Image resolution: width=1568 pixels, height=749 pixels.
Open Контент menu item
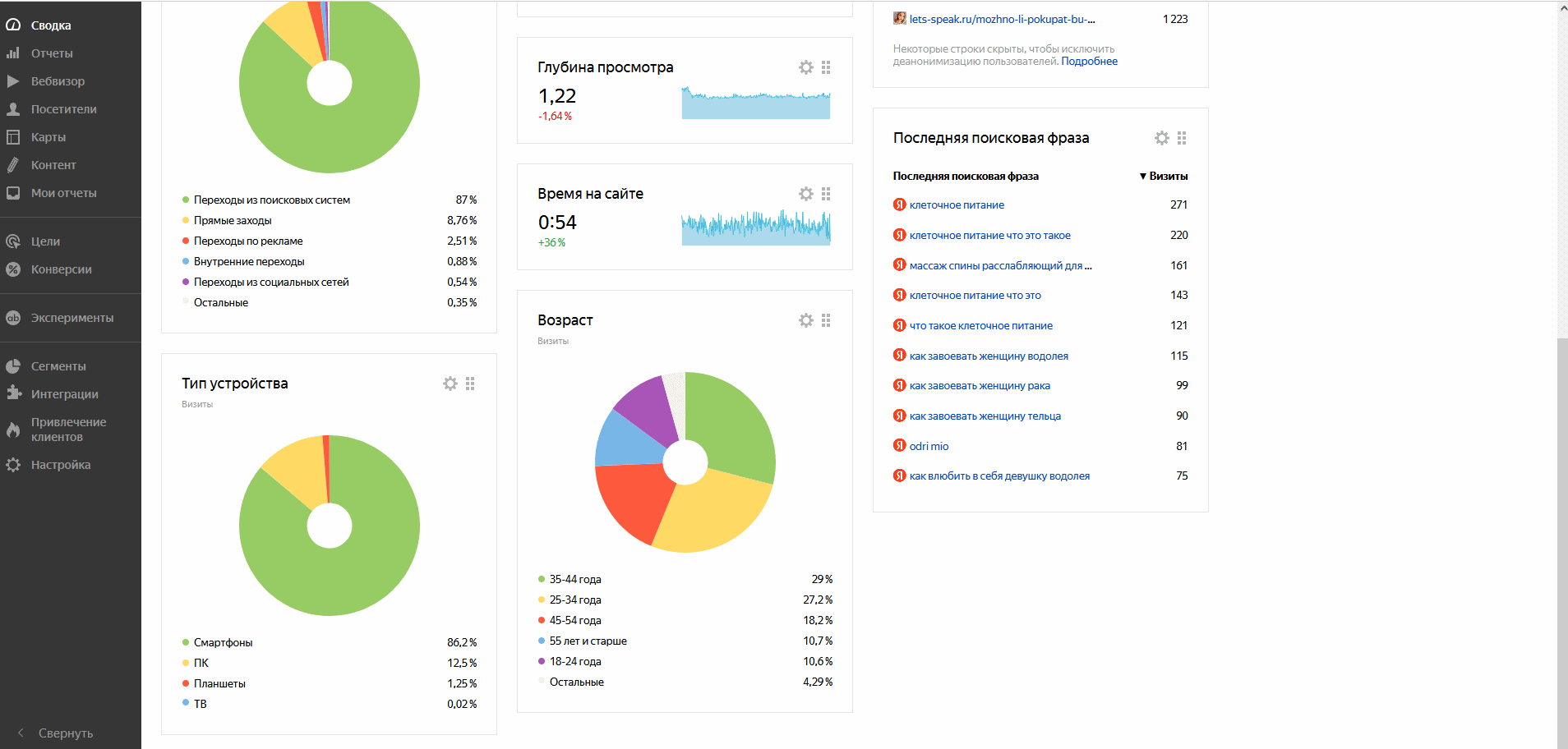pos(53,165)
